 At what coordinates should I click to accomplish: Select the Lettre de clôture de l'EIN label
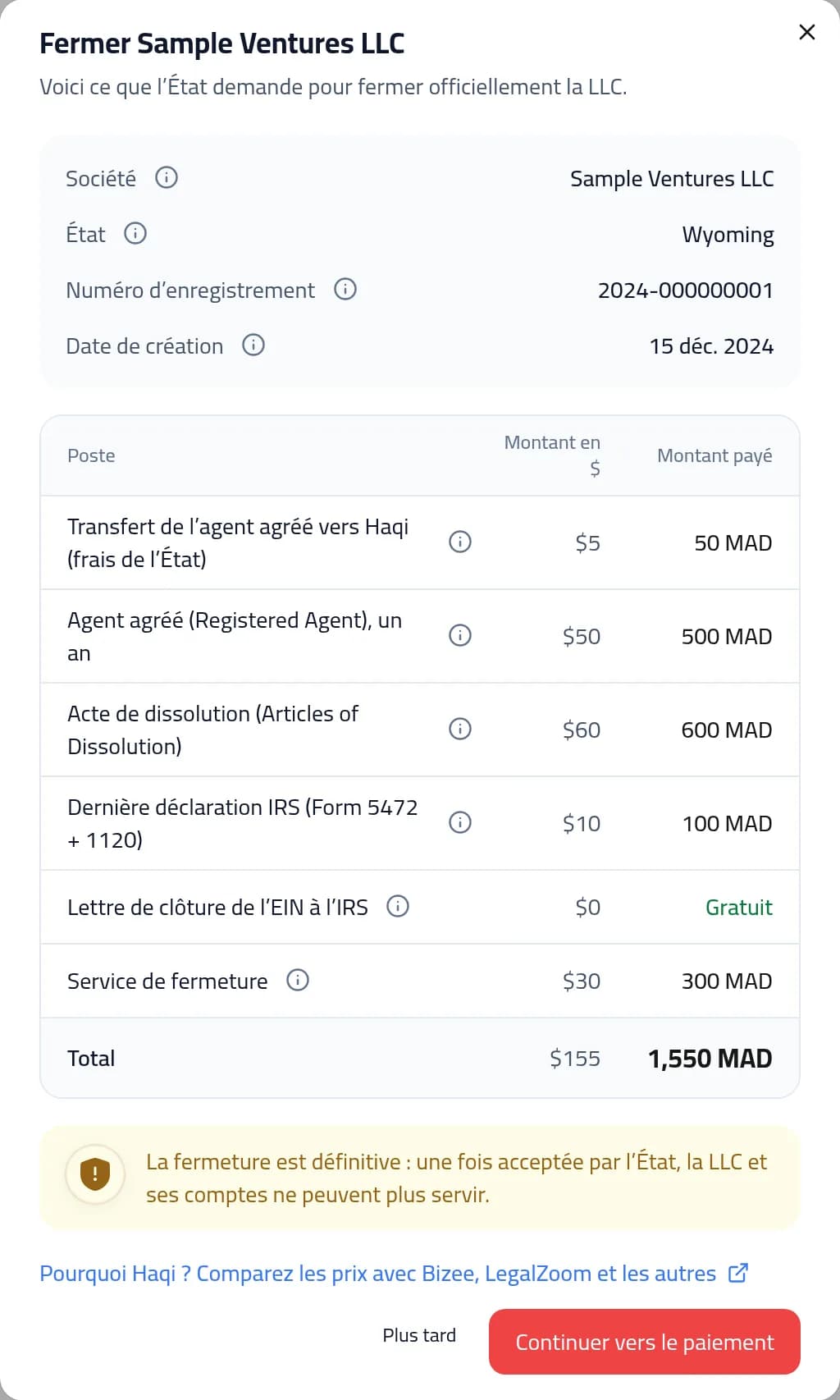point(217,907)
